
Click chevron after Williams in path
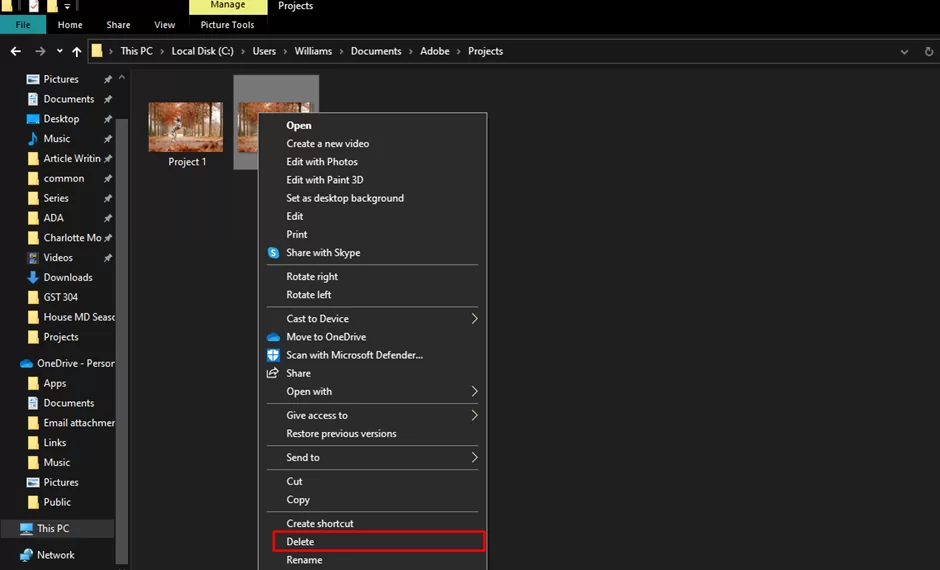[341, 52]
